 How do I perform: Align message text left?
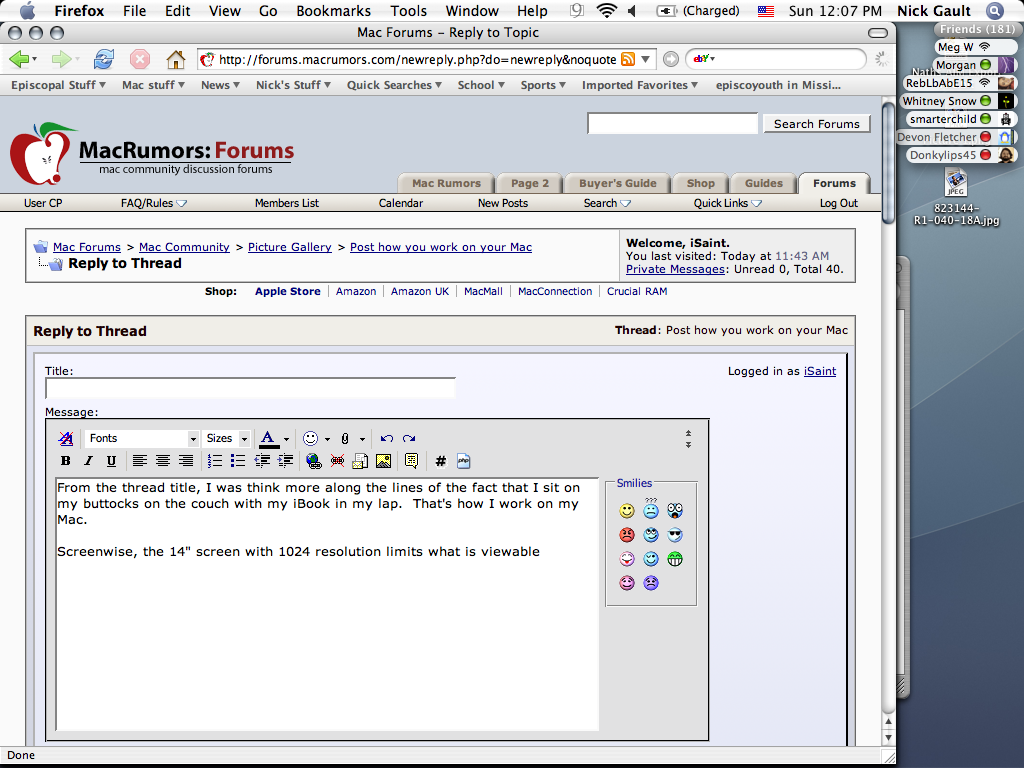(x=139, y=461)
